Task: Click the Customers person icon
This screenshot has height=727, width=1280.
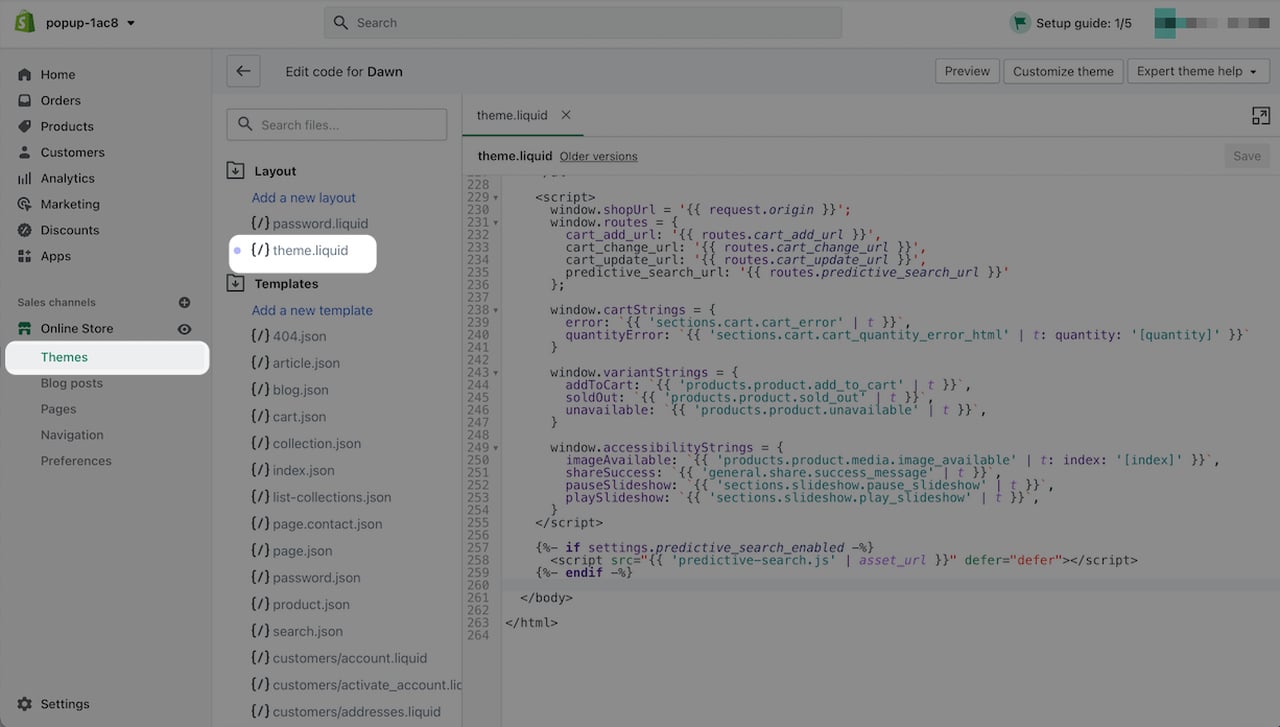Action: click(25, 152)
